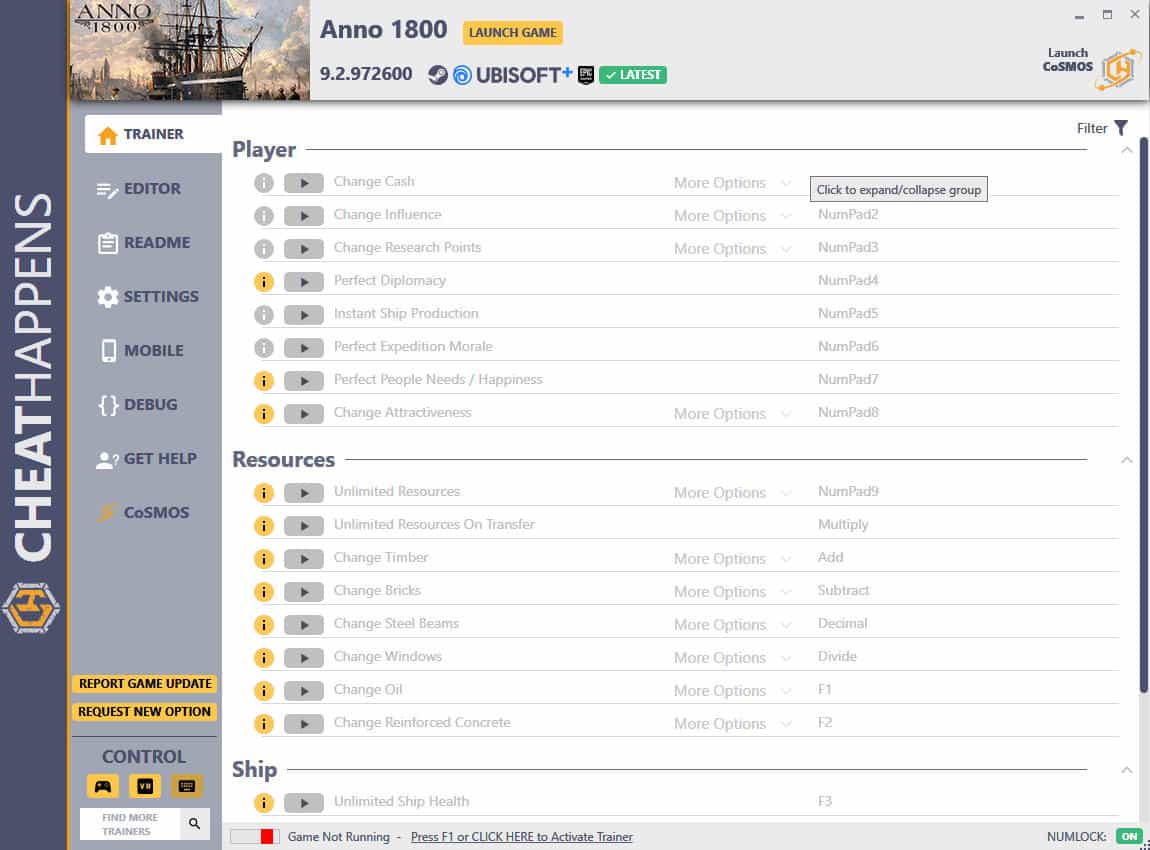Click the Launch CoSMOS icon
This screenshot has height=850, width=1150.
point(1118,69)
